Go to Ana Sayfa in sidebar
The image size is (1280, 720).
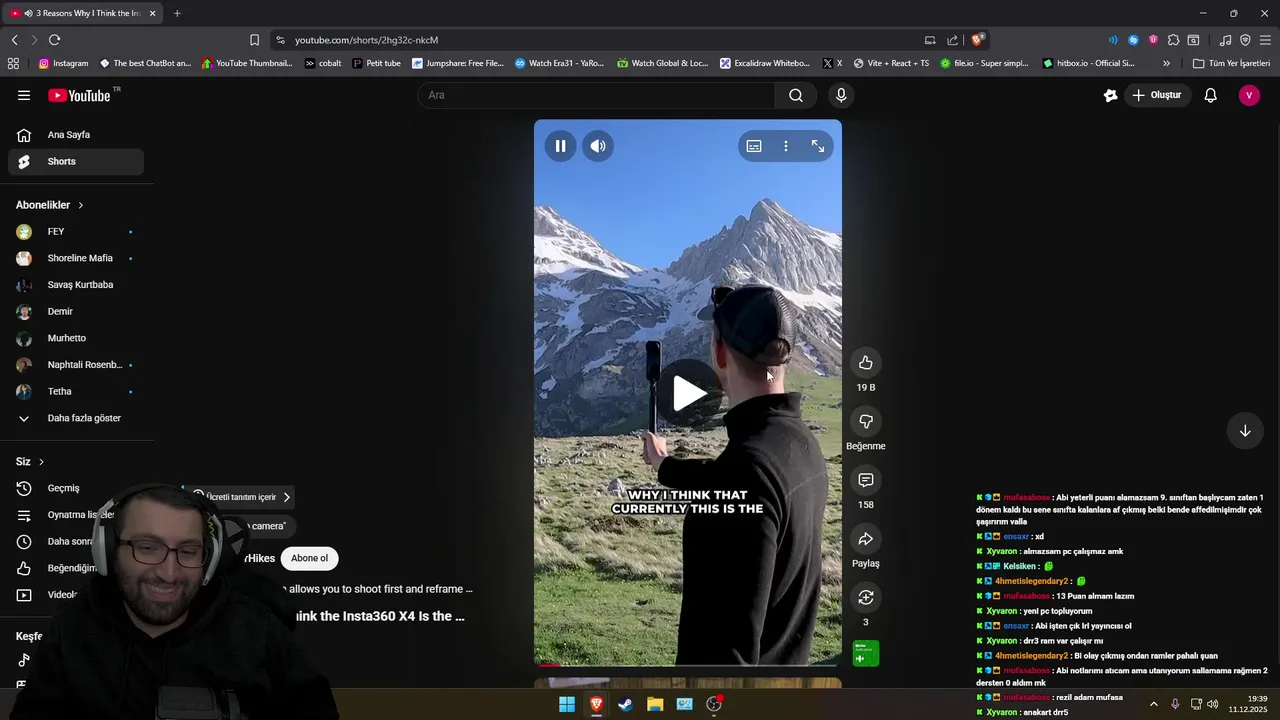point(76,135)
